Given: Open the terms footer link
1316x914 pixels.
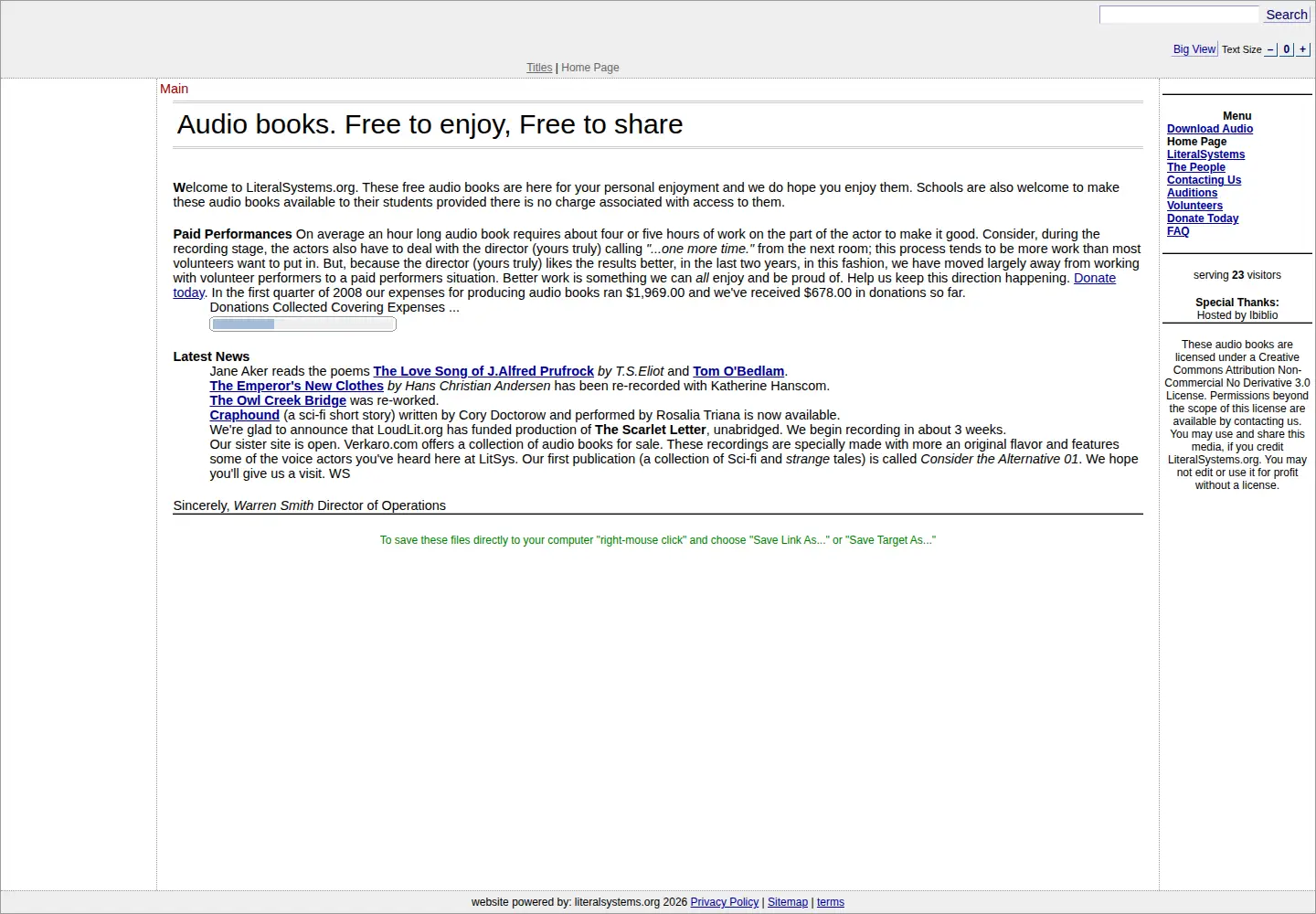Looking at the screenshot, I should pos(831,902).
